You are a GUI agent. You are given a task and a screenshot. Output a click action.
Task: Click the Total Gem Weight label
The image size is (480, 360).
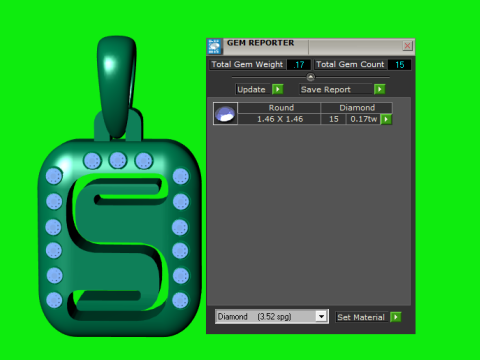[247, 64]
